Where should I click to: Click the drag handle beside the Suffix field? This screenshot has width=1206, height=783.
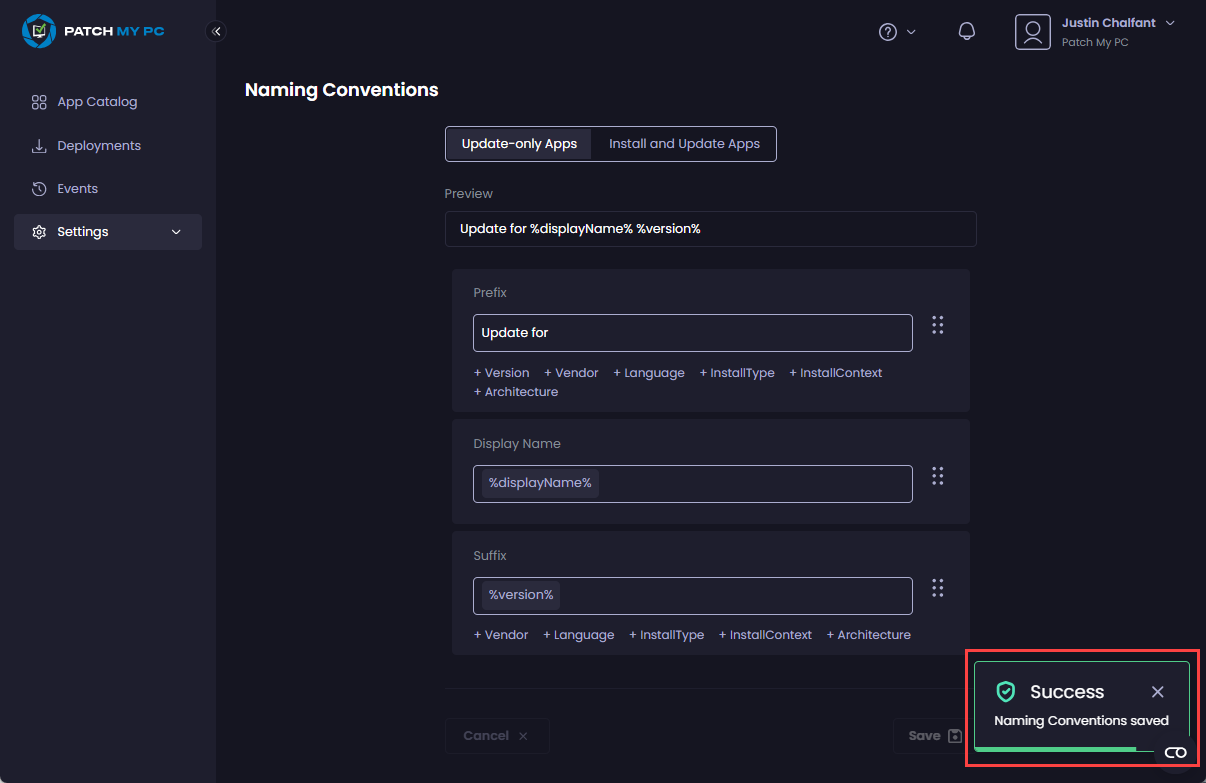[x=937, y=588]
